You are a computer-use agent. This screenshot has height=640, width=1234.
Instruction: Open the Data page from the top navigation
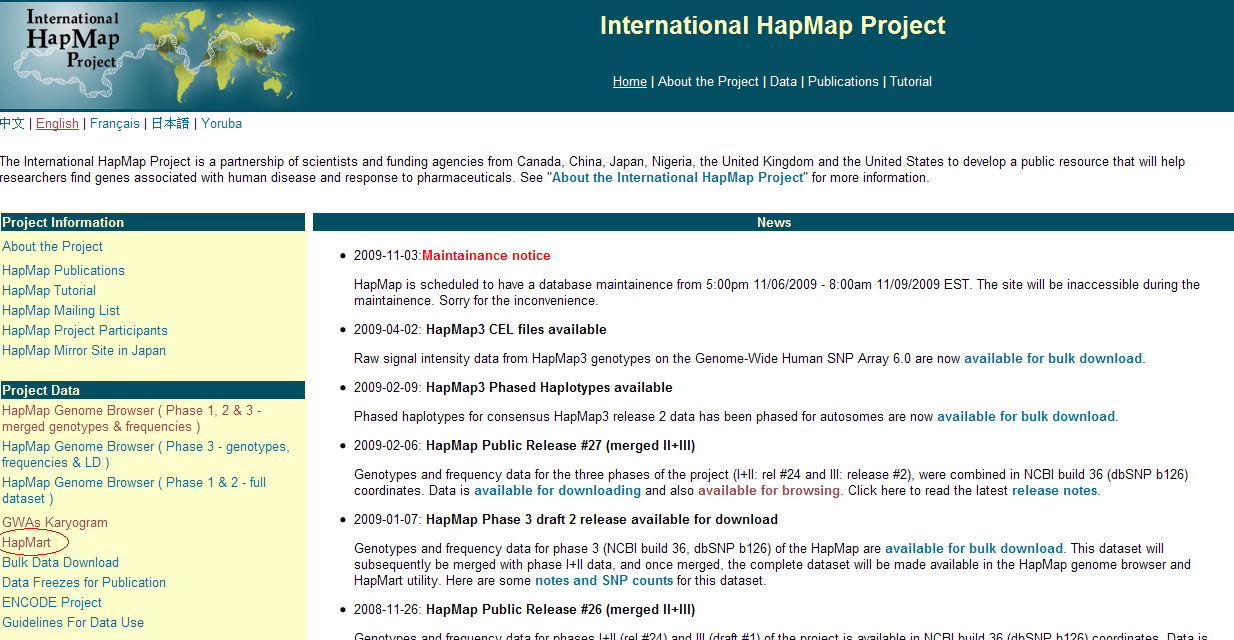[784, 82]
